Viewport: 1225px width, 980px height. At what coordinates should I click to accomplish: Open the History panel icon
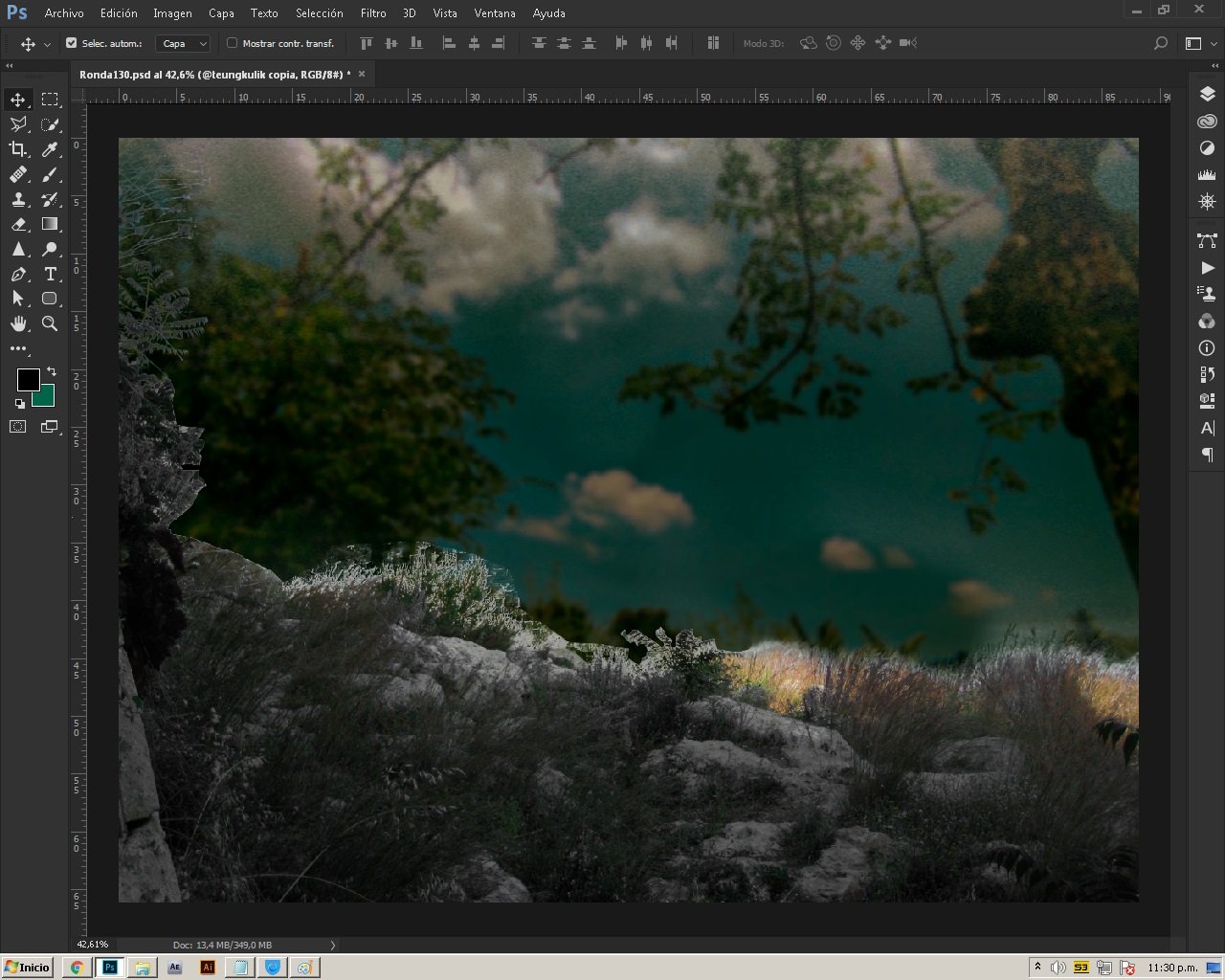tap(1207, 374)
